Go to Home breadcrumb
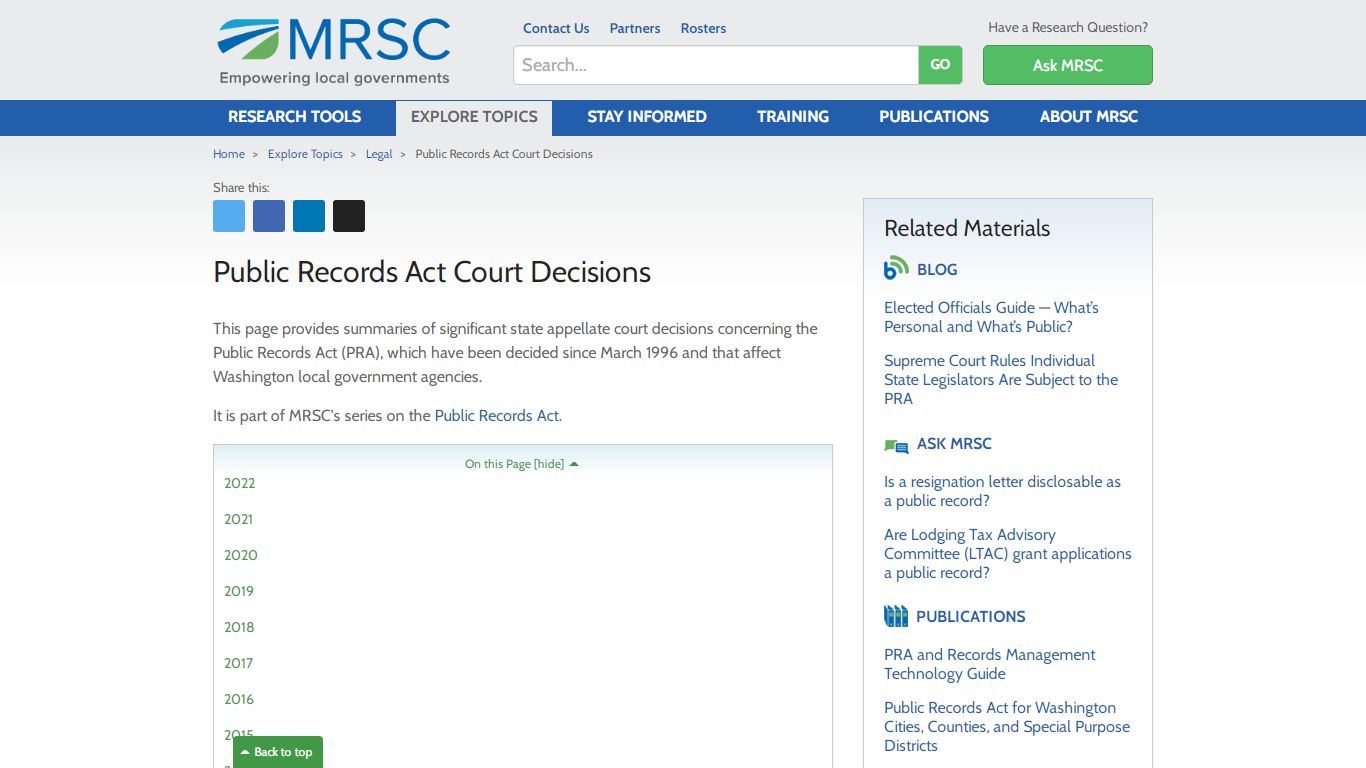This screenshot has width=1366, height=768. [229, 154]
